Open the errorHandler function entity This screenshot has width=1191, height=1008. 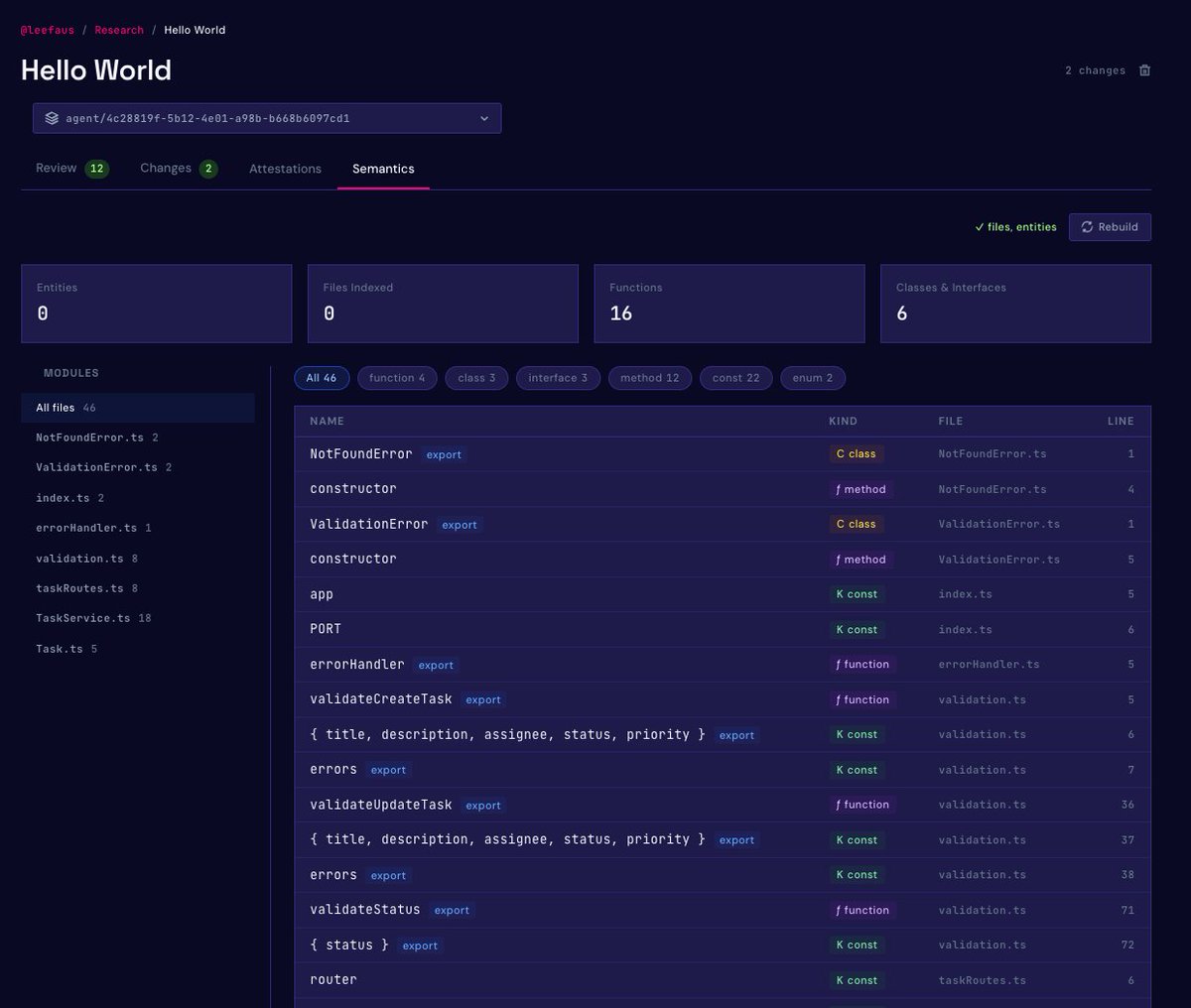tap(723, 665)
